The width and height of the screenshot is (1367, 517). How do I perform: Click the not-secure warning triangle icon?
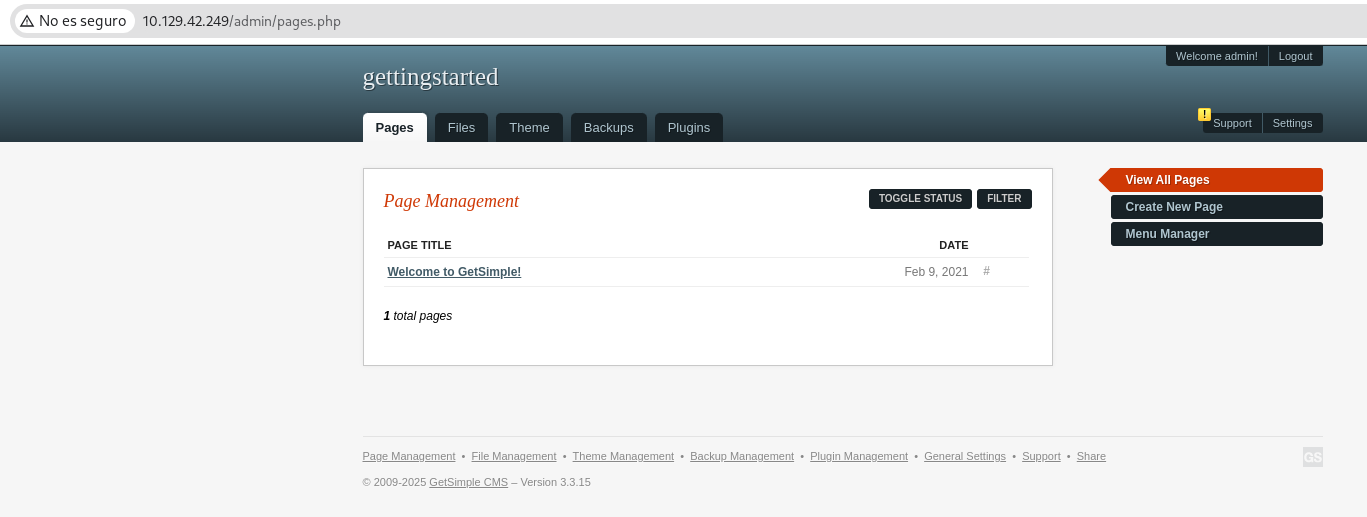click(27, 21)
